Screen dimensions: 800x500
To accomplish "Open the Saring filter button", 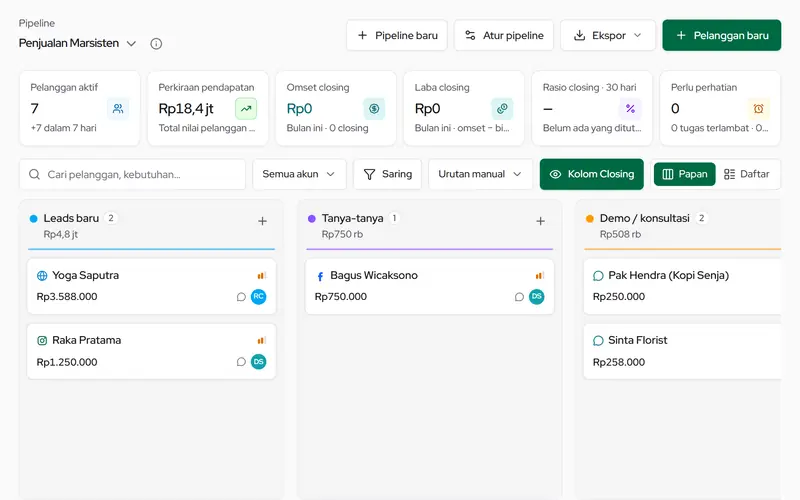I will click(387, 174).
